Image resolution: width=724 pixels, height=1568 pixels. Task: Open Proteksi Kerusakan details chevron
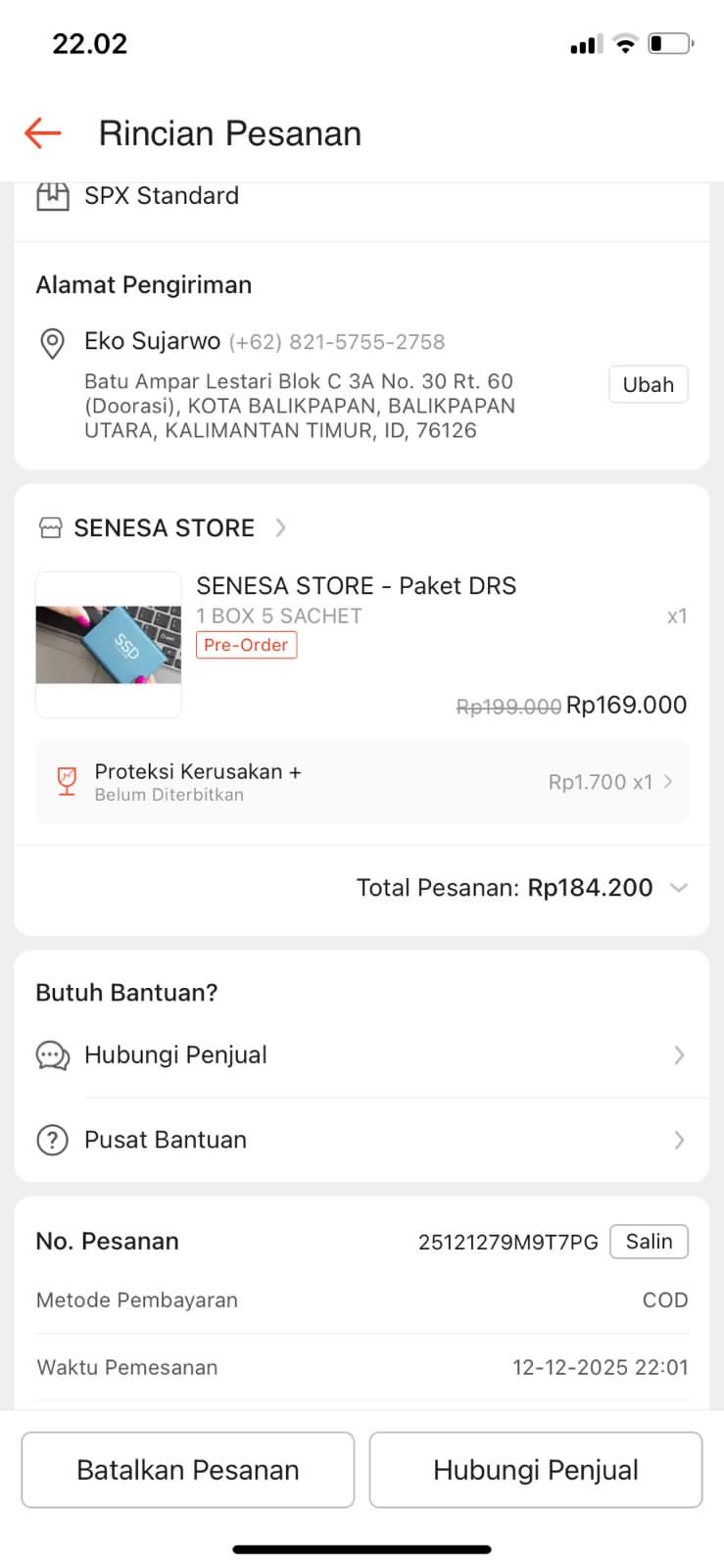pos(669,781)
